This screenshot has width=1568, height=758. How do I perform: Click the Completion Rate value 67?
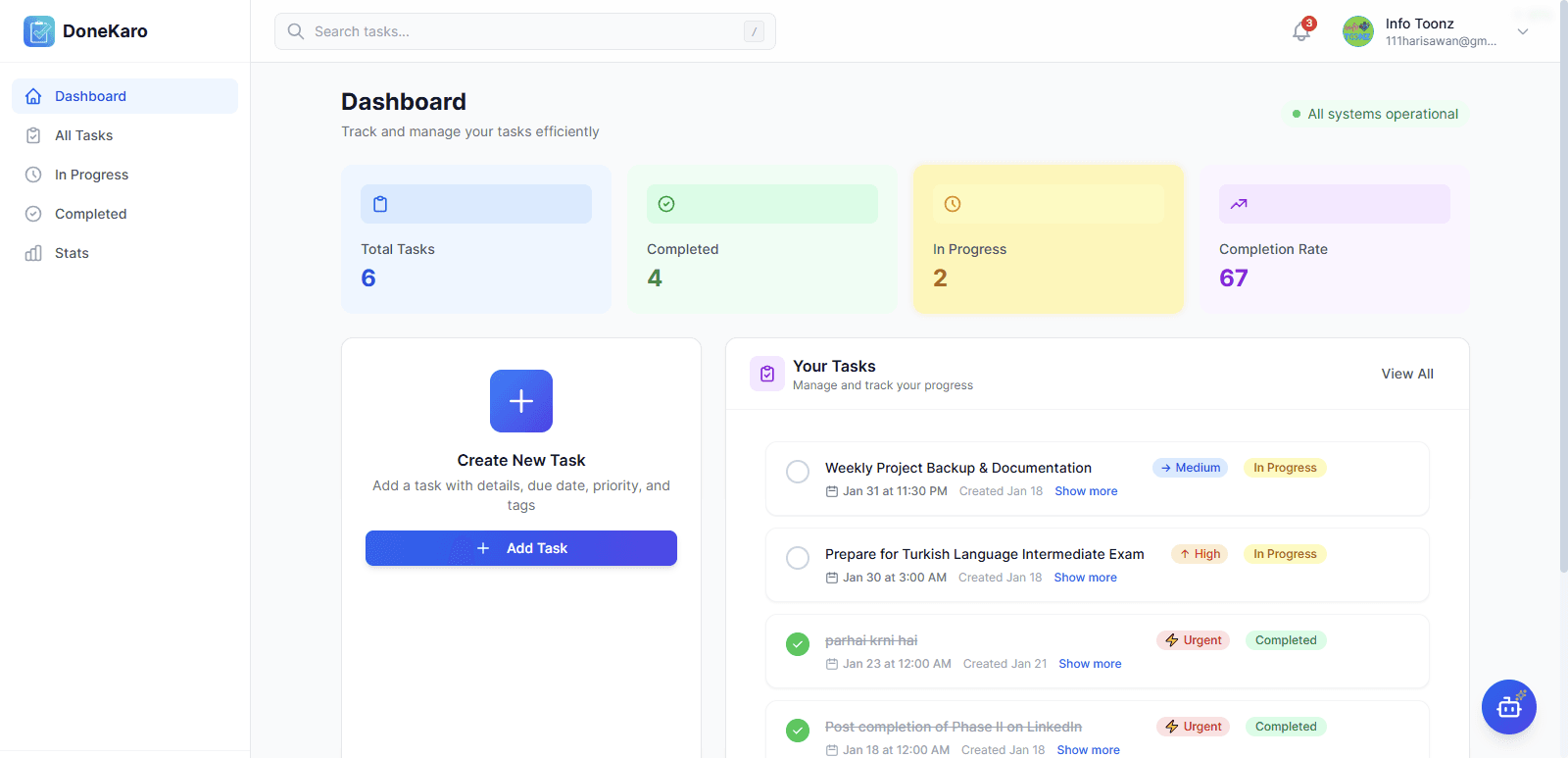click(x=1234, y=278)
